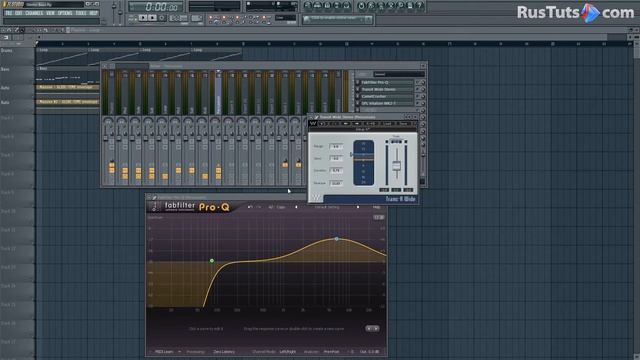The height and width of the screenshot is (360, 640).
Task: Change the Left/Right channel mode
Action: [288, 351]
